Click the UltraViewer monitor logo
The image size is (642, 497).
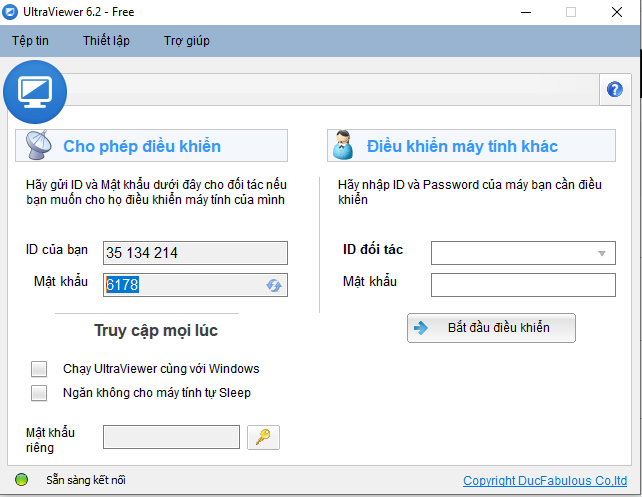pos(35,92)
